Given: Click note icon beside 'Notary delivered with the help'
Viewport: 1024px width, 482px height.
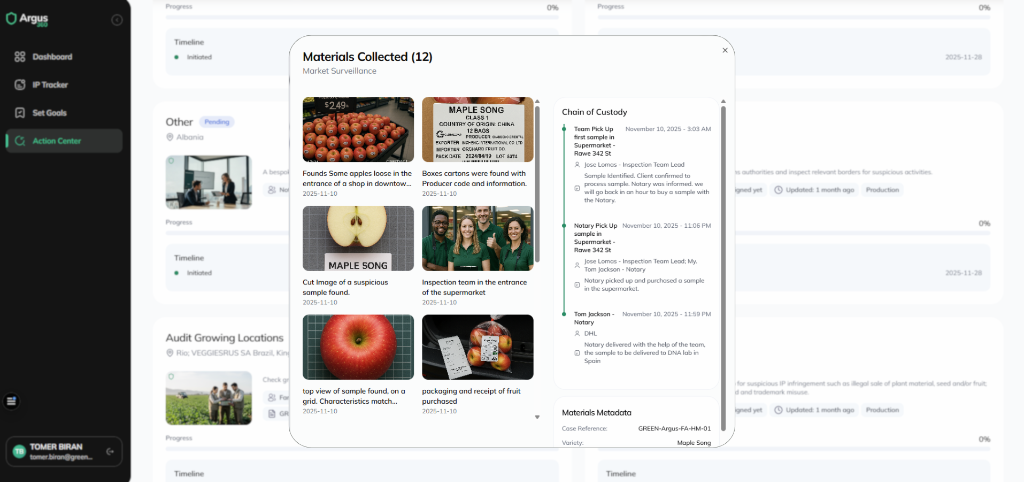Looking at the screenshot, I should pyautogui.click(x=577, y=353).
